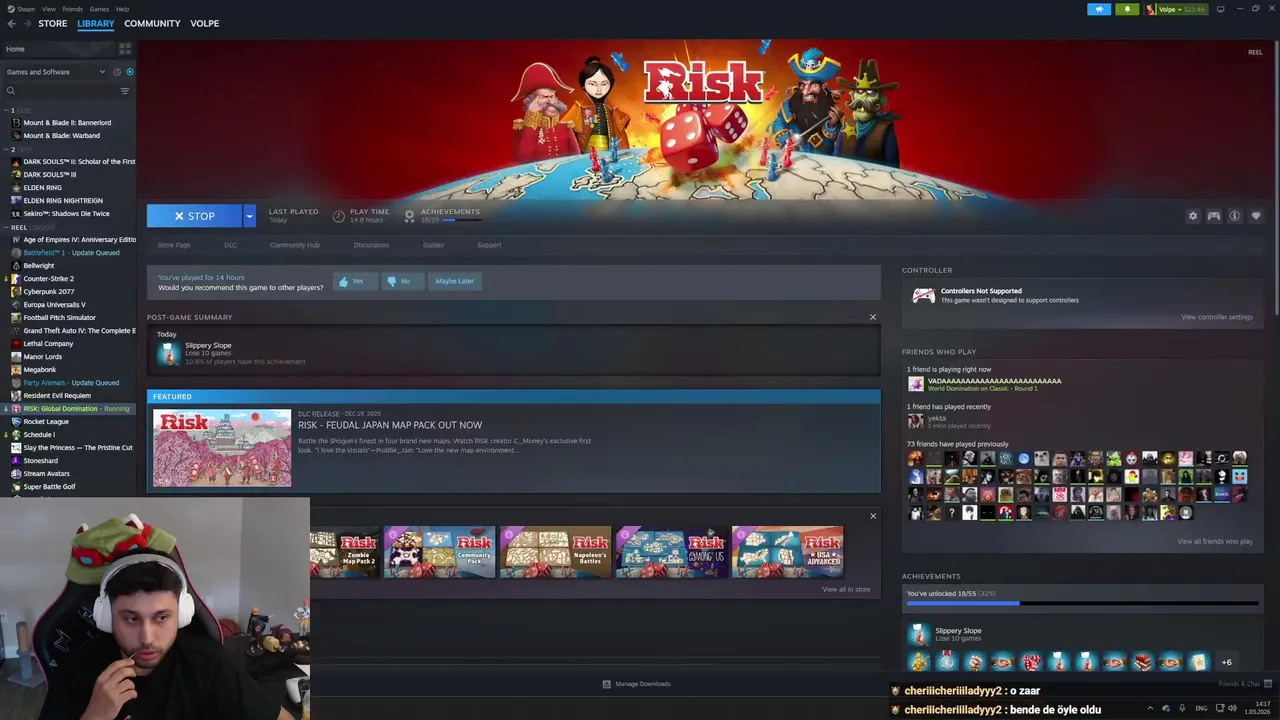Go back with the navigation back arrow
This screenshot has width=1280, height=720.
pyautogui.click(x=11, y=23)
